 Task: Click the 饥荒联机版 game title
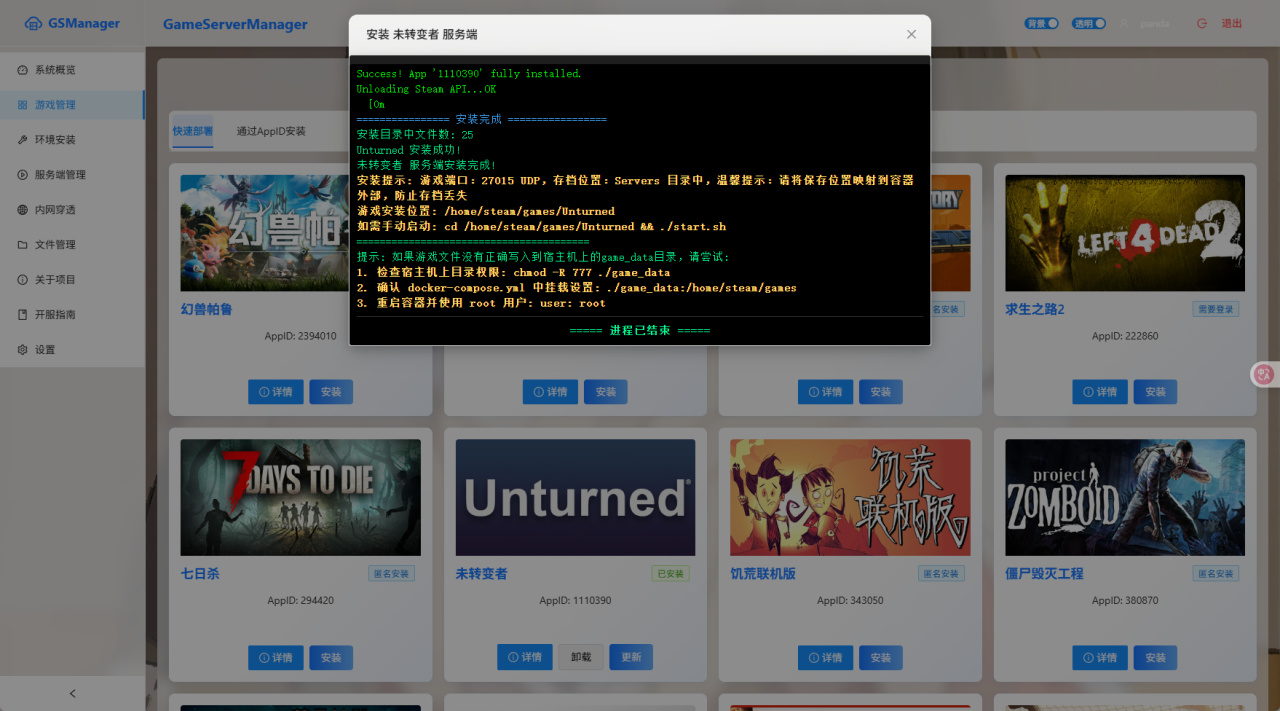pyautogui.click(x=763, y=574)
